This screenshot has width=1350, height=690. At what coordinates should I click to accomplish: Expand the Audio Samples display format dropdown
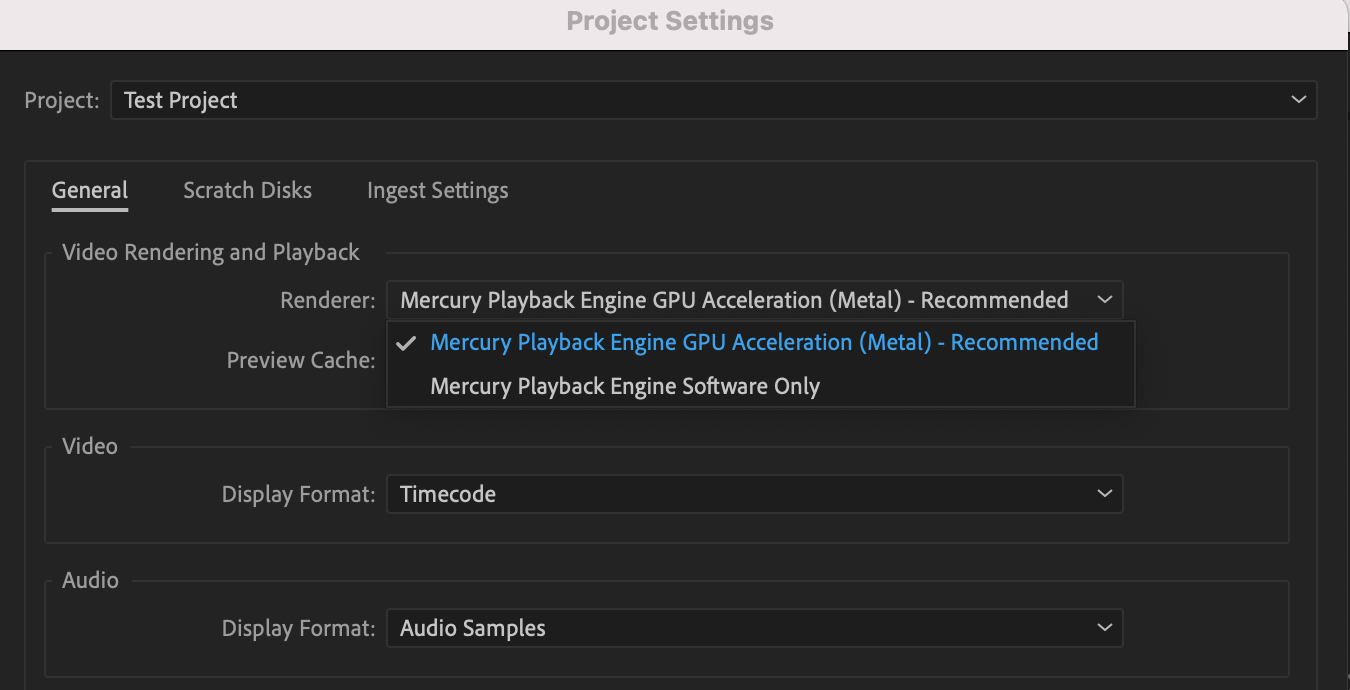754,628
